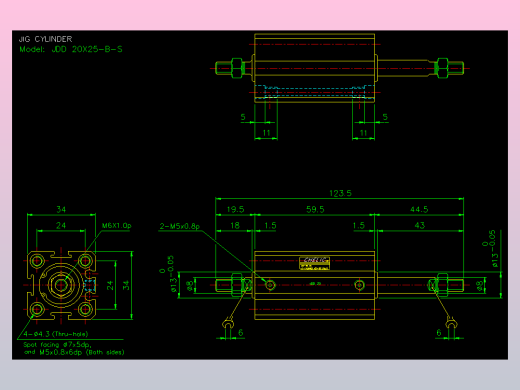Image resolution: width=520 pixels, height=390 pixels.
Task: Select the vertical "34" dimension on the end view
Action: [126, 285]
